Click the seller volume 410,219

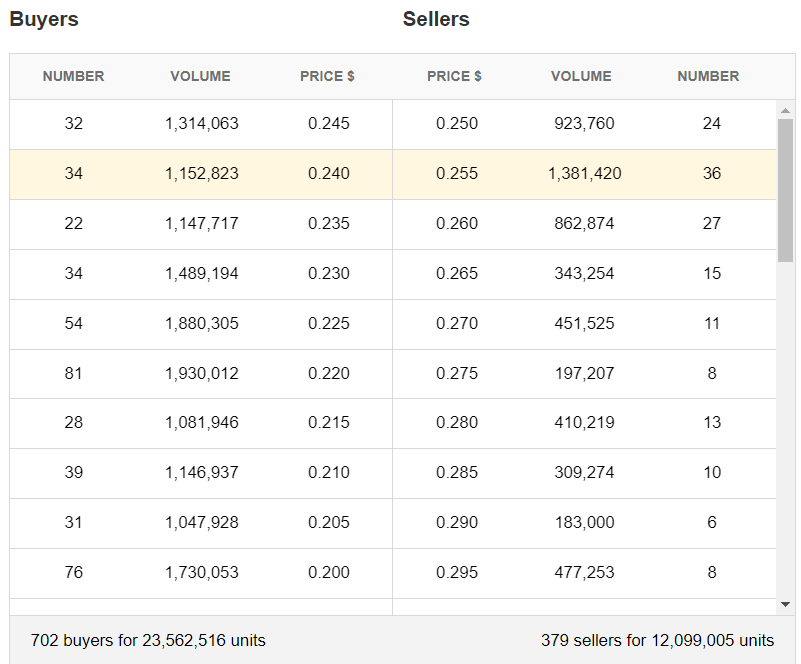[584, 423]
